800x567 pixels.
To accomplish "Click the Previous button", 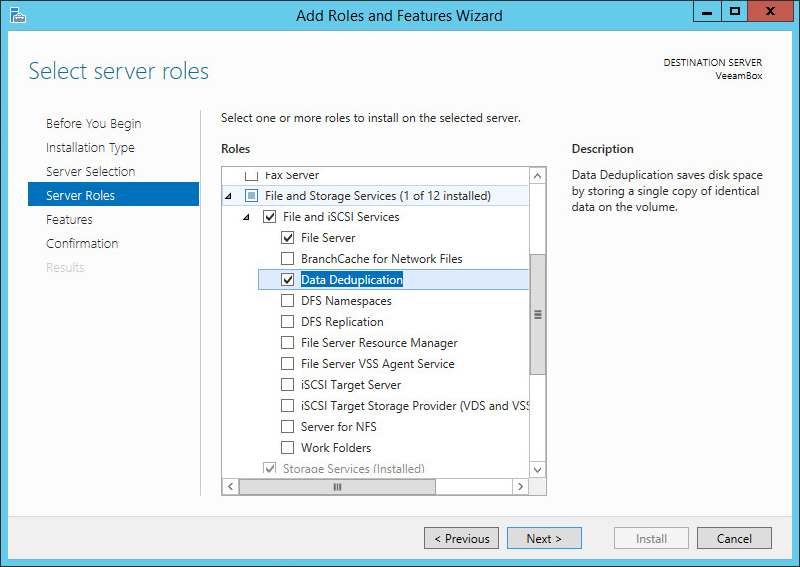I will point(461,538).
